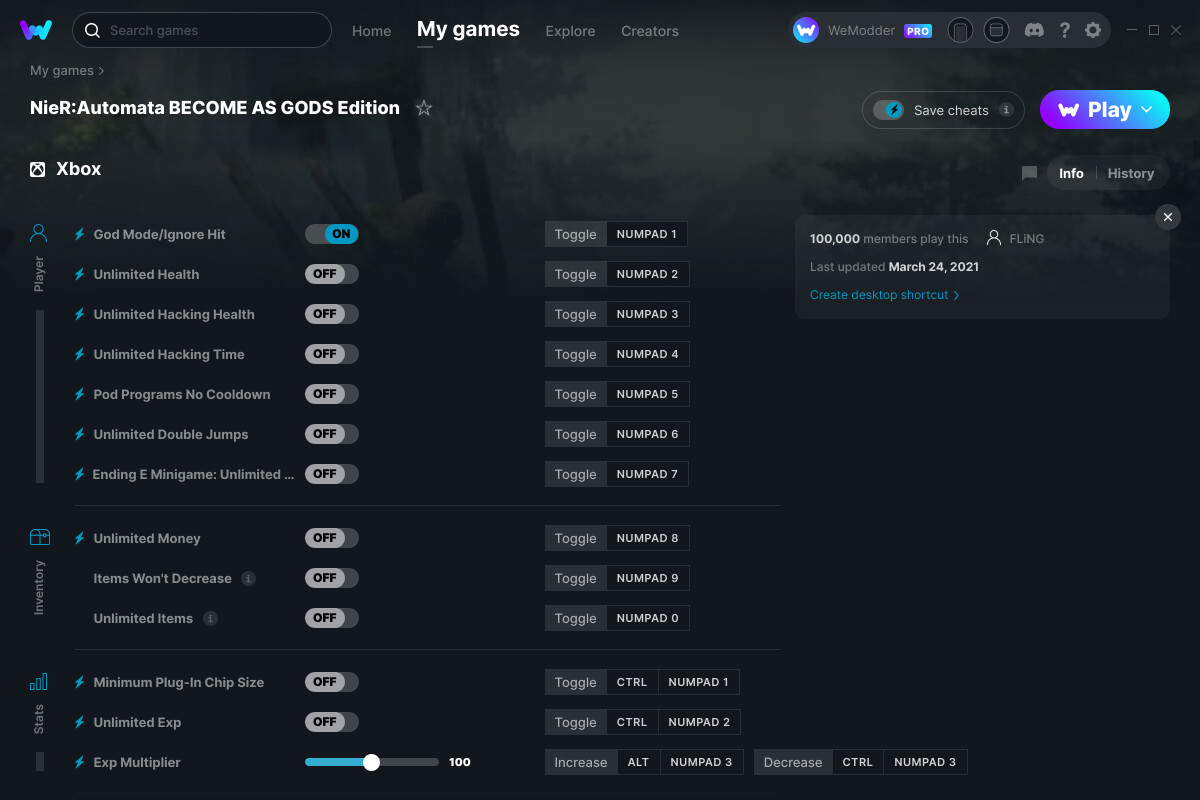1200x800 pixels.
Task: Click the phone-shaped header icon
Action: (960, 30)
